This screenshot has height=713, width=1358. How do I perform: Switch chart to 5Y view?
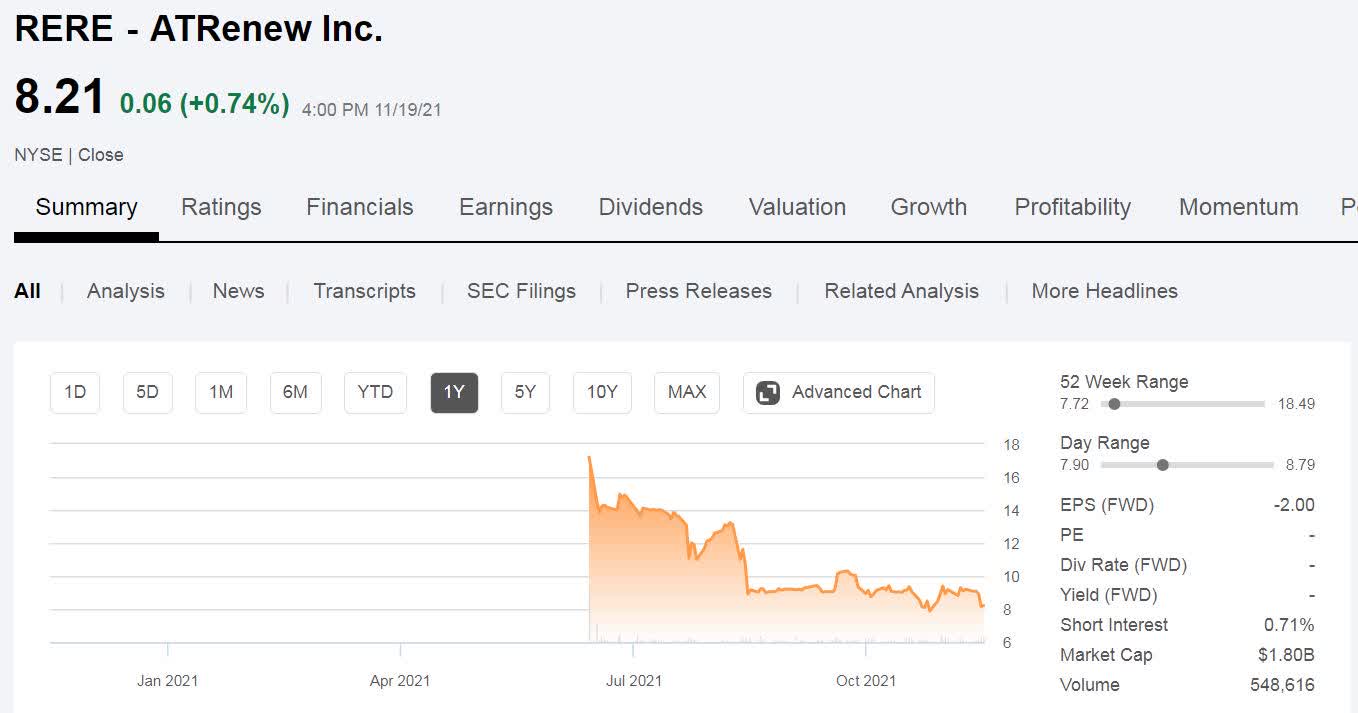click(x=525, y=393)
